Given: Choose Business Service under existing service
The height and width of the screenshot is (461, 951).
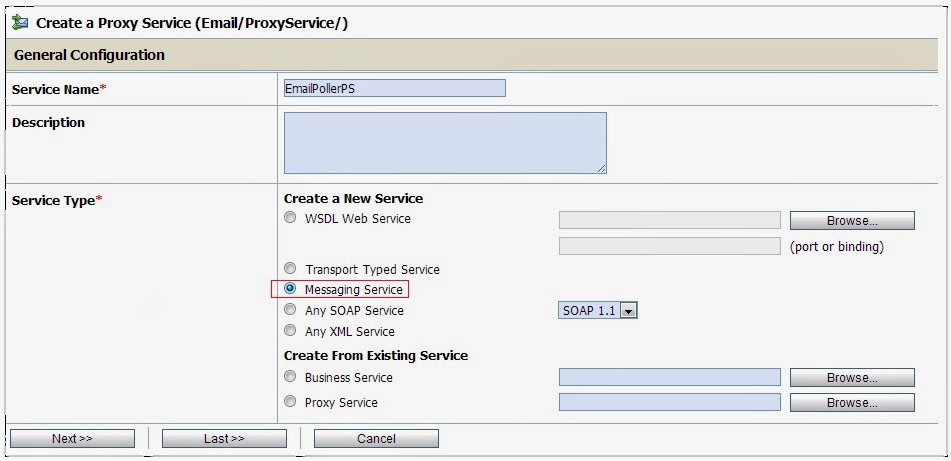Looking at the screenshot, I should (291, 377).
